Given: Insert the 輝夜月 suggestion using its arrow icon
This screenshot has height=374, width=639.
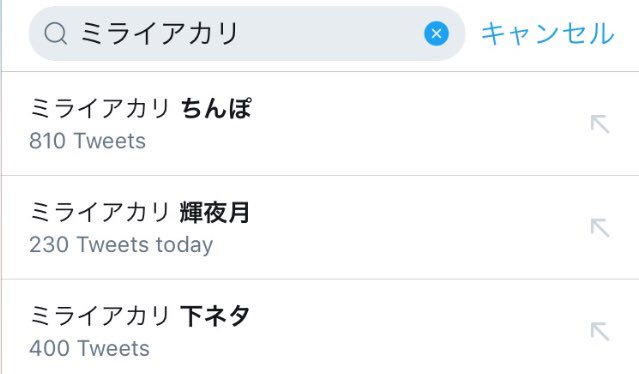Looking at the screenshot, I should click(x=600, y=228).
